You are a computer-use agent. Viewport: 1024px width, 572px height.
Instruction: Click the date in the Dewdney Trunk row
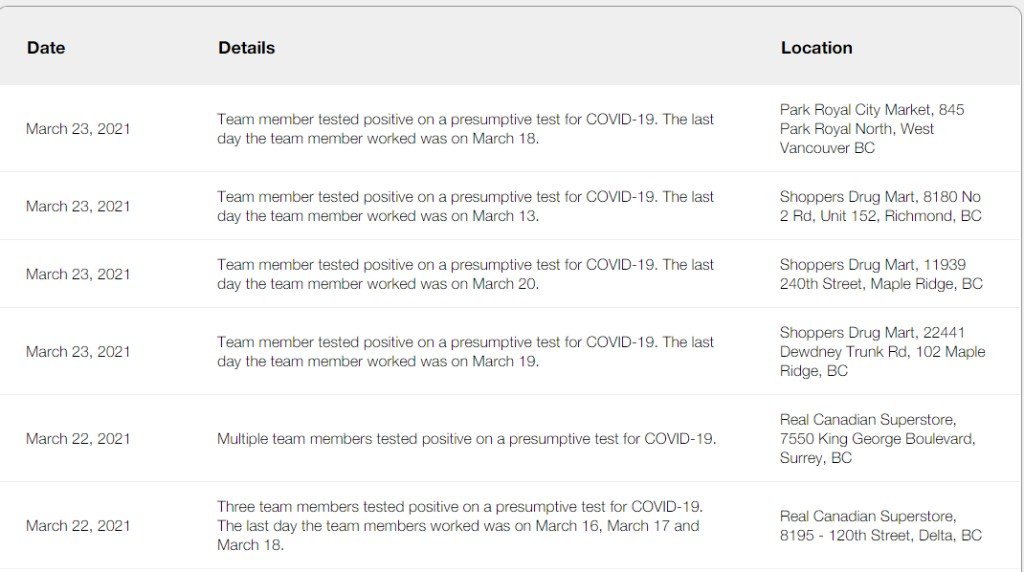pyautogui.click(x=78, y=351)
